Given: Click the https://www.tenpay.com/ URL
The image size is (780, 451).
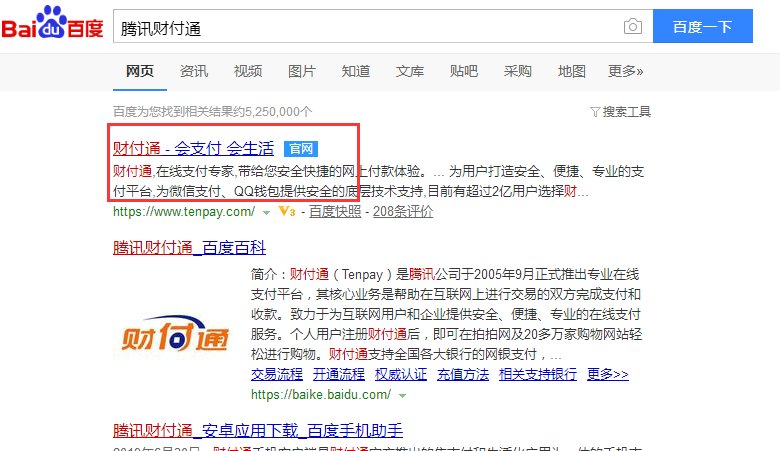Looking at the screenshot, I should [184, 212].
